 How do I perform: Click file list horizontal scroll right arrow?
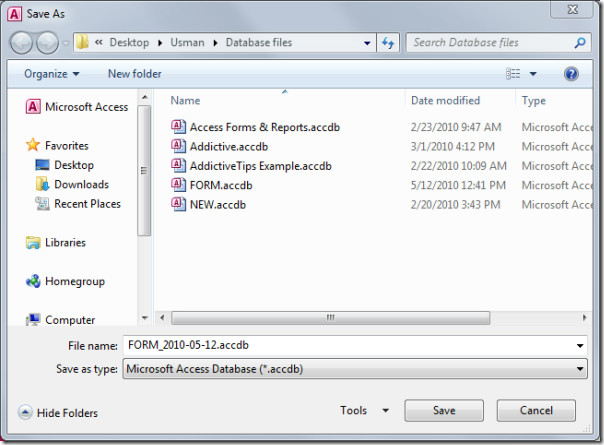click(x=584, y=318)
